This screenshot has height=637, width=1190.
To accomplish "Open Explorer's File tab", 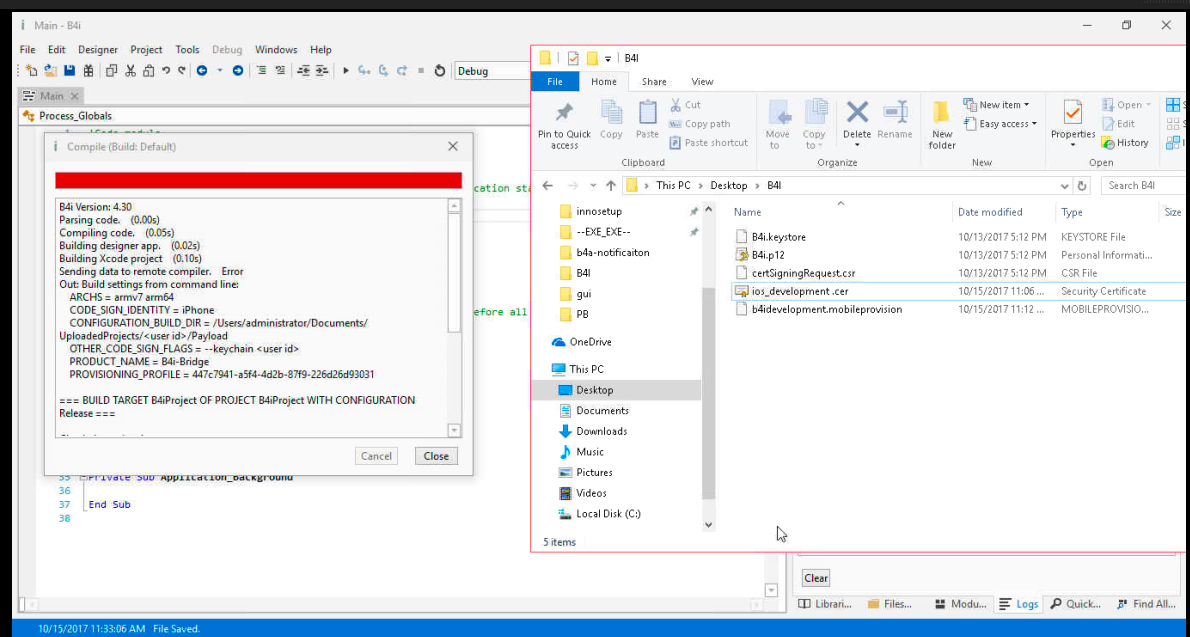I will [x=555, y=81].
